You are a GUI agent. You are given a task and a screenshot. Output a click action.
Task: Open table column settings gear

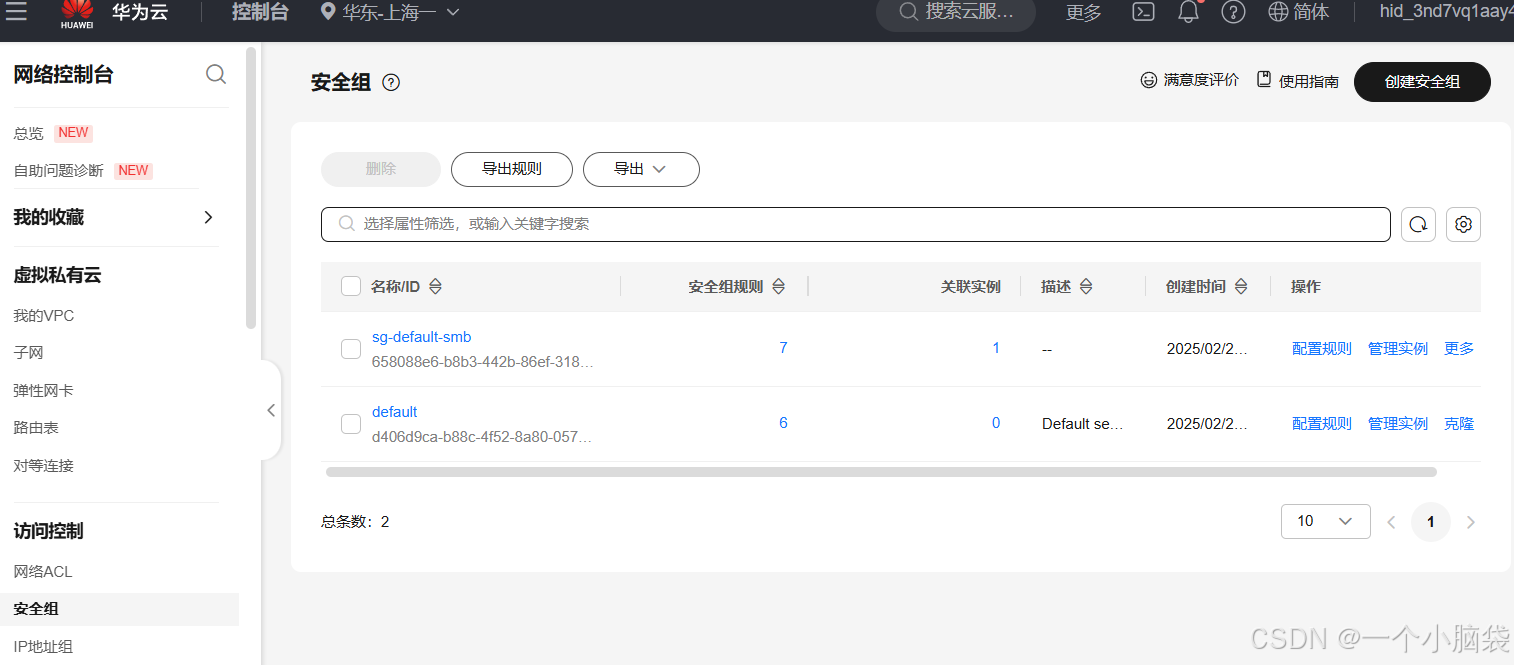pyautogui.click(x=1463, y=224)
